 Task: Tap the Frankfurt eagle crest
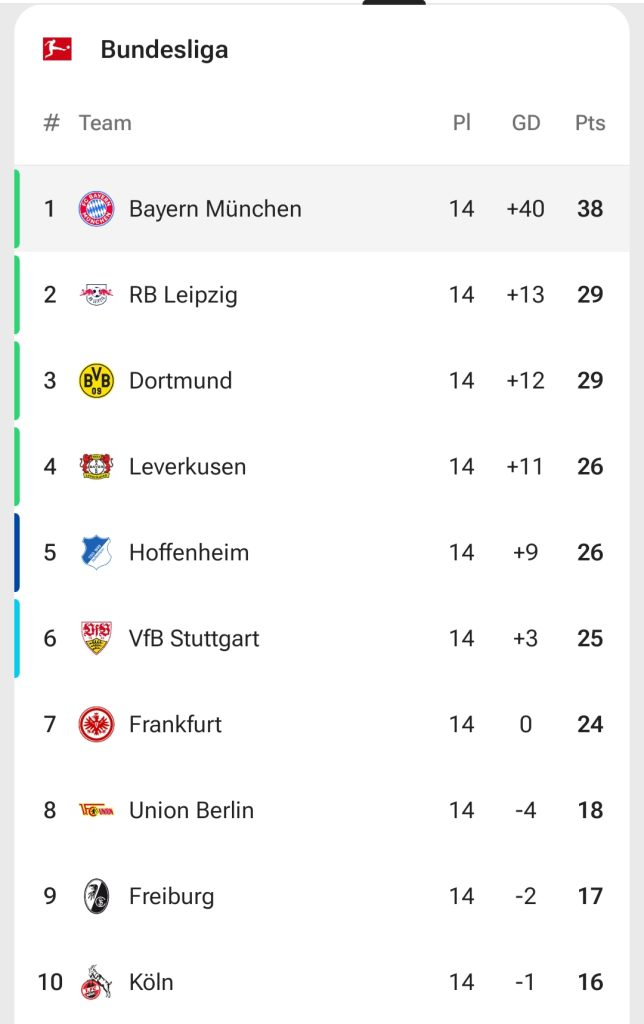[x=96, y=724]
